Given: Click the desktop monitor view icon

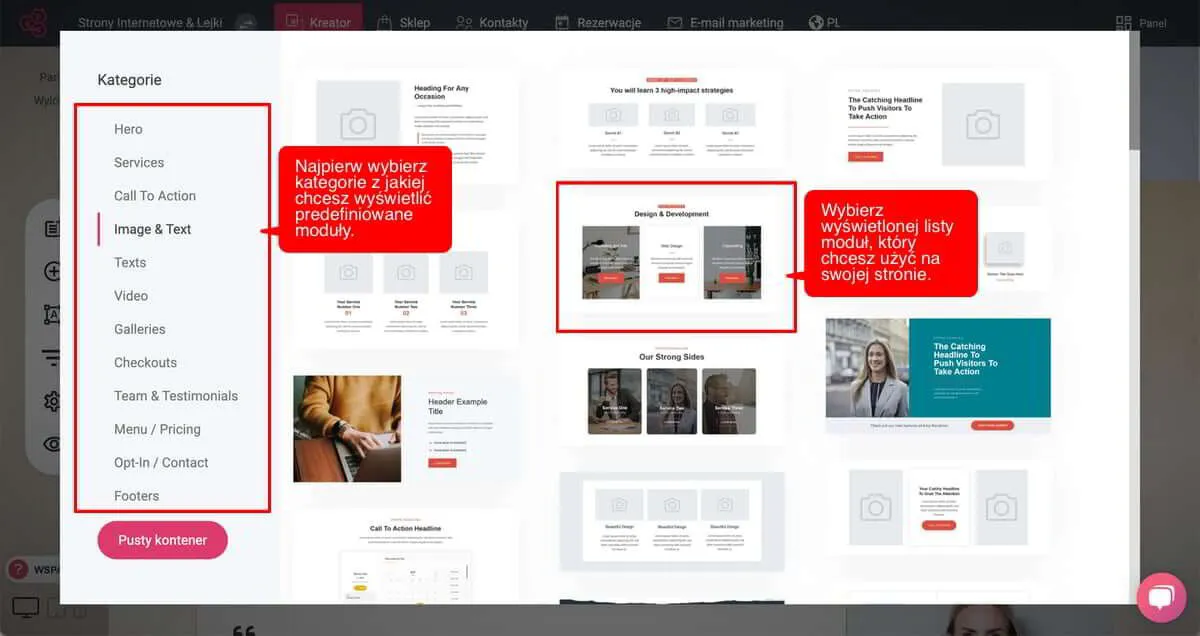Looking at the screenshot, I should (x=25, y=607).
